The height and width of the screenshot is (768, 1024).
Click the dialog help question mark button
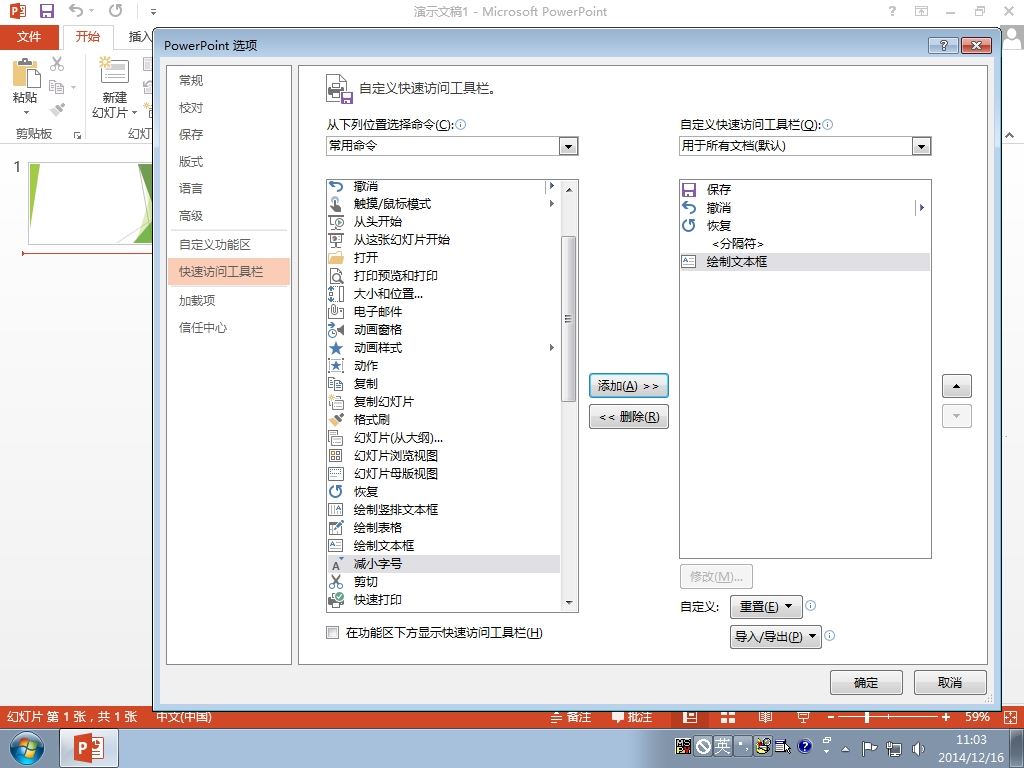tap(943, 45)
